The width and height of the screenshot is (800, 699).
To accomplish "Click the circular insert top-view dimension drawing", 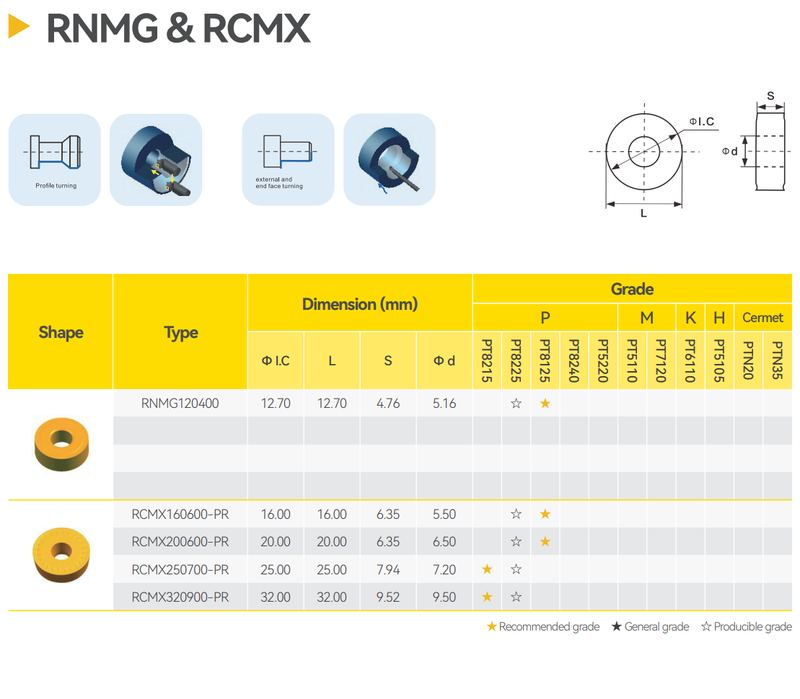I will point(643,151).
